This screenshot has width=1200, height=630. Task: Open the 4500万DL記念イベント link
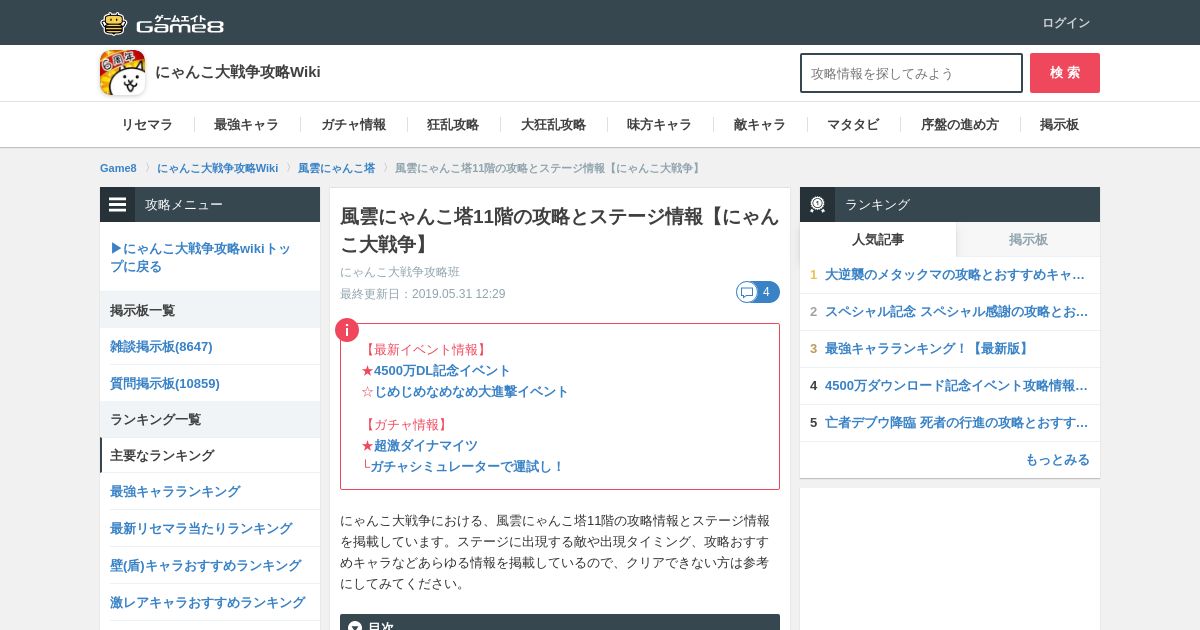pos(442,370)
